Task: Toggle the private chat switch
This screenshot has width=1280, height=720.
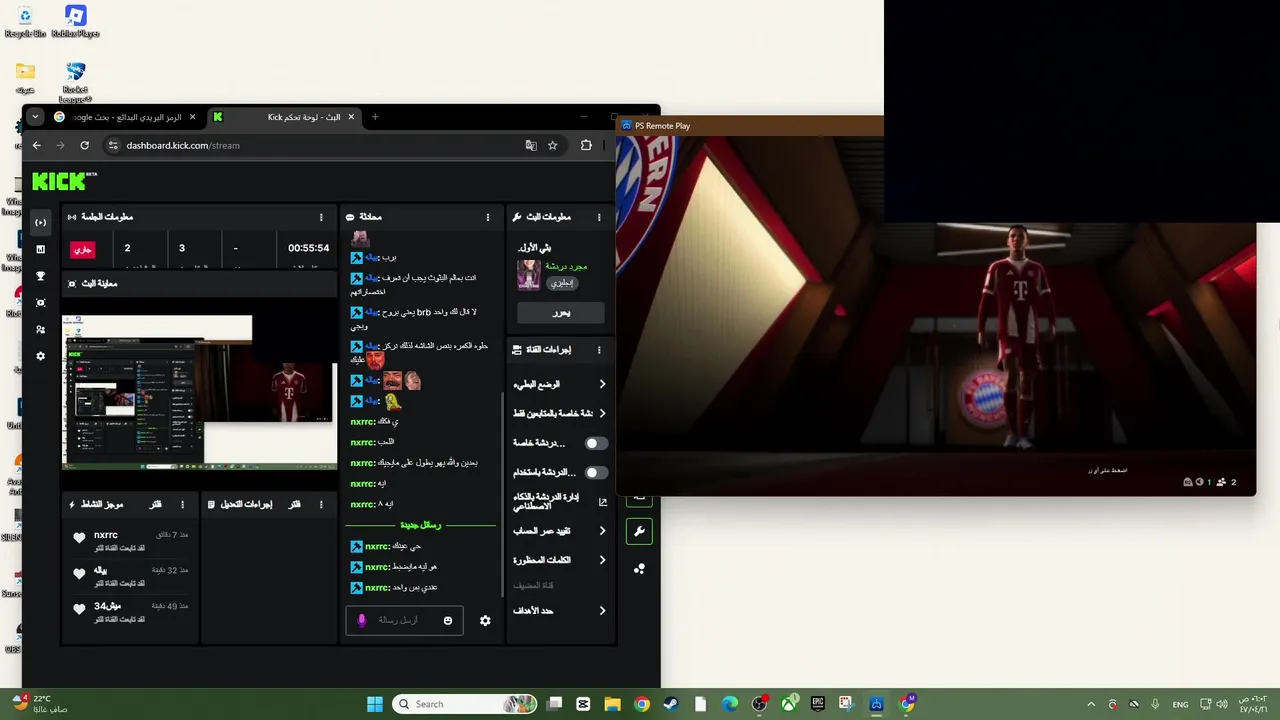Action: tap(596, 443)
